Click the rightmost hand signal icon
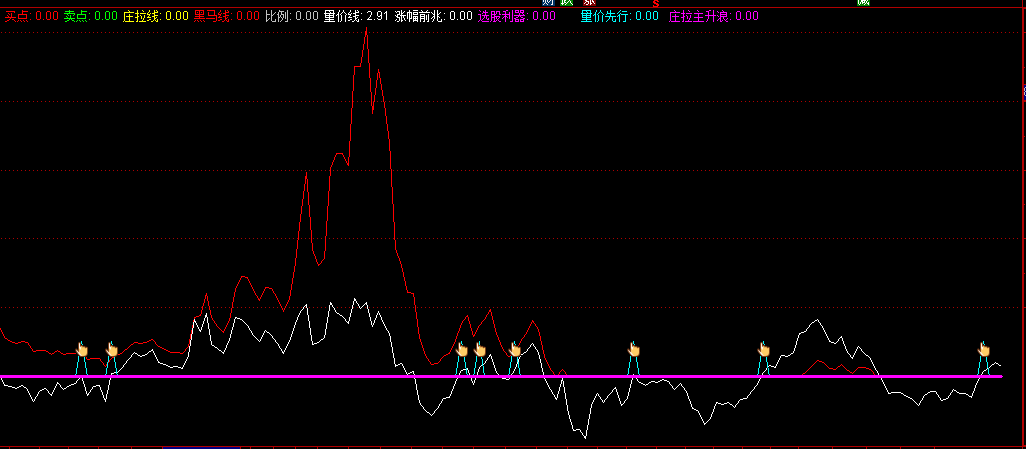The image size is (1026, 449). tap(983, 349)
